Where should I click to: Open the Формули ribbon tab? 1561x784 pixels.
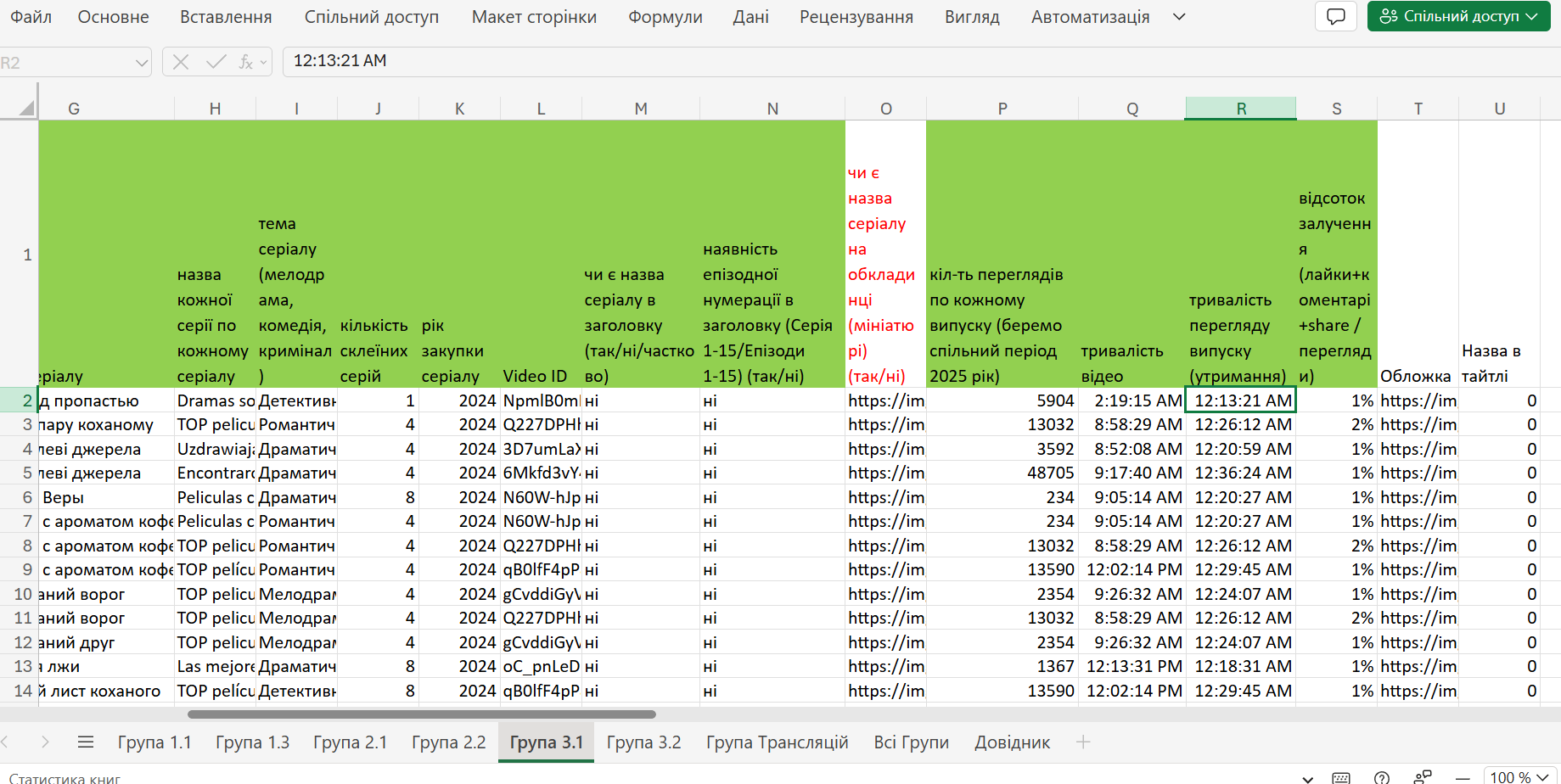point(665,17)
